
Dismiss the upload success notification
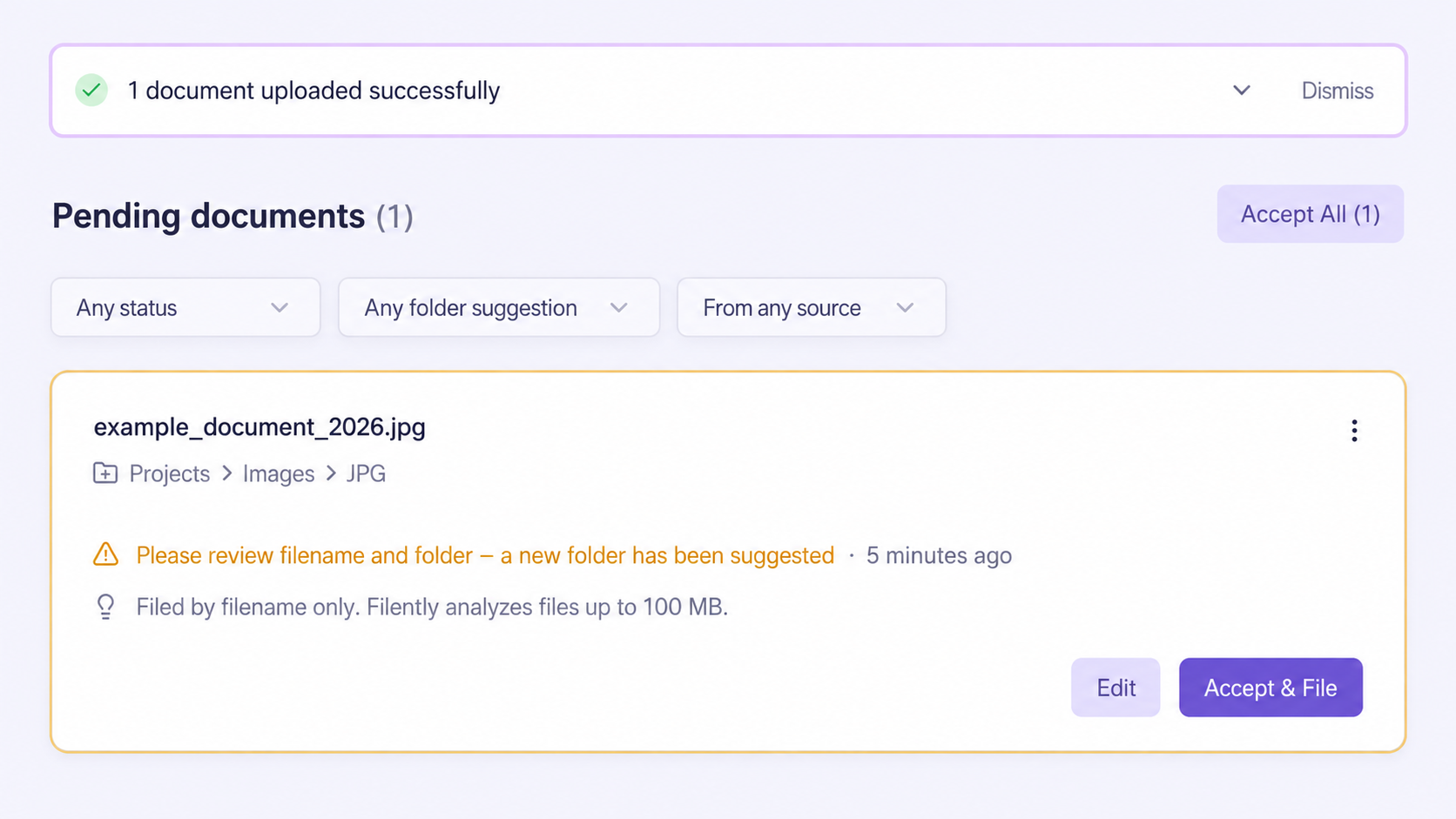[x=1338, y=91]
